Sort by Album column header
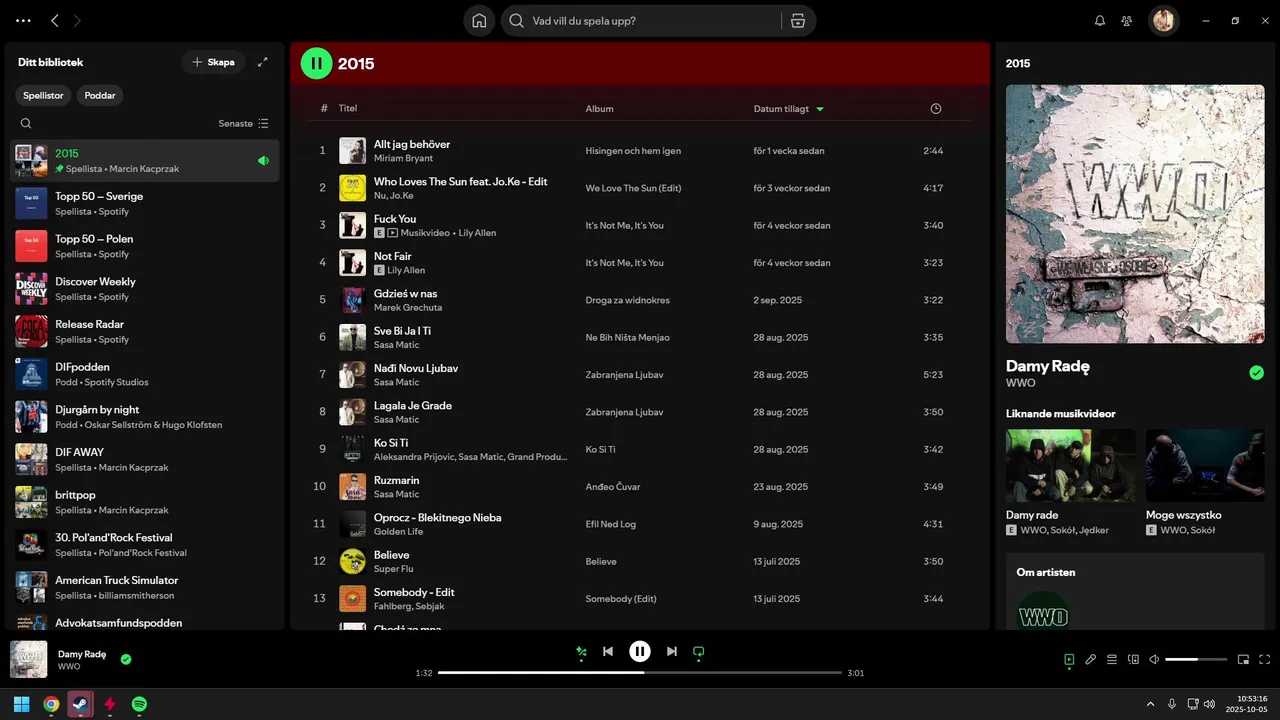 [x=600, y=109]
